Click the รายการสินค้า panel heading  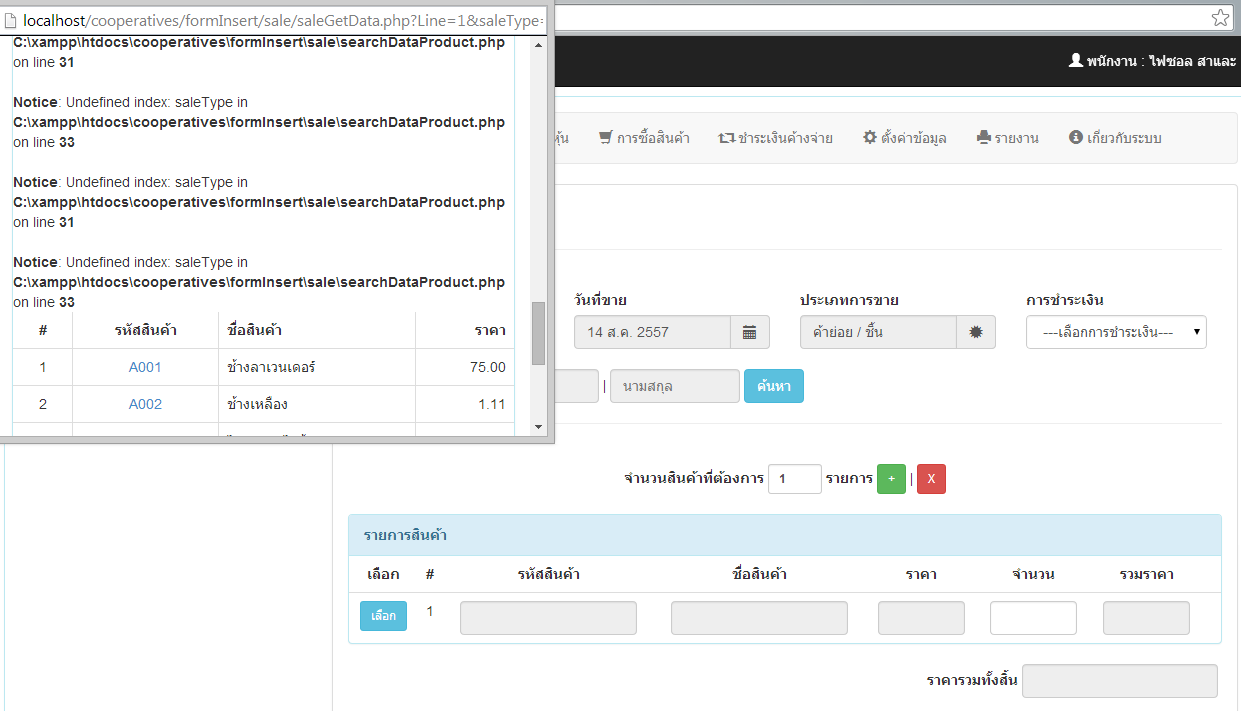785,535
